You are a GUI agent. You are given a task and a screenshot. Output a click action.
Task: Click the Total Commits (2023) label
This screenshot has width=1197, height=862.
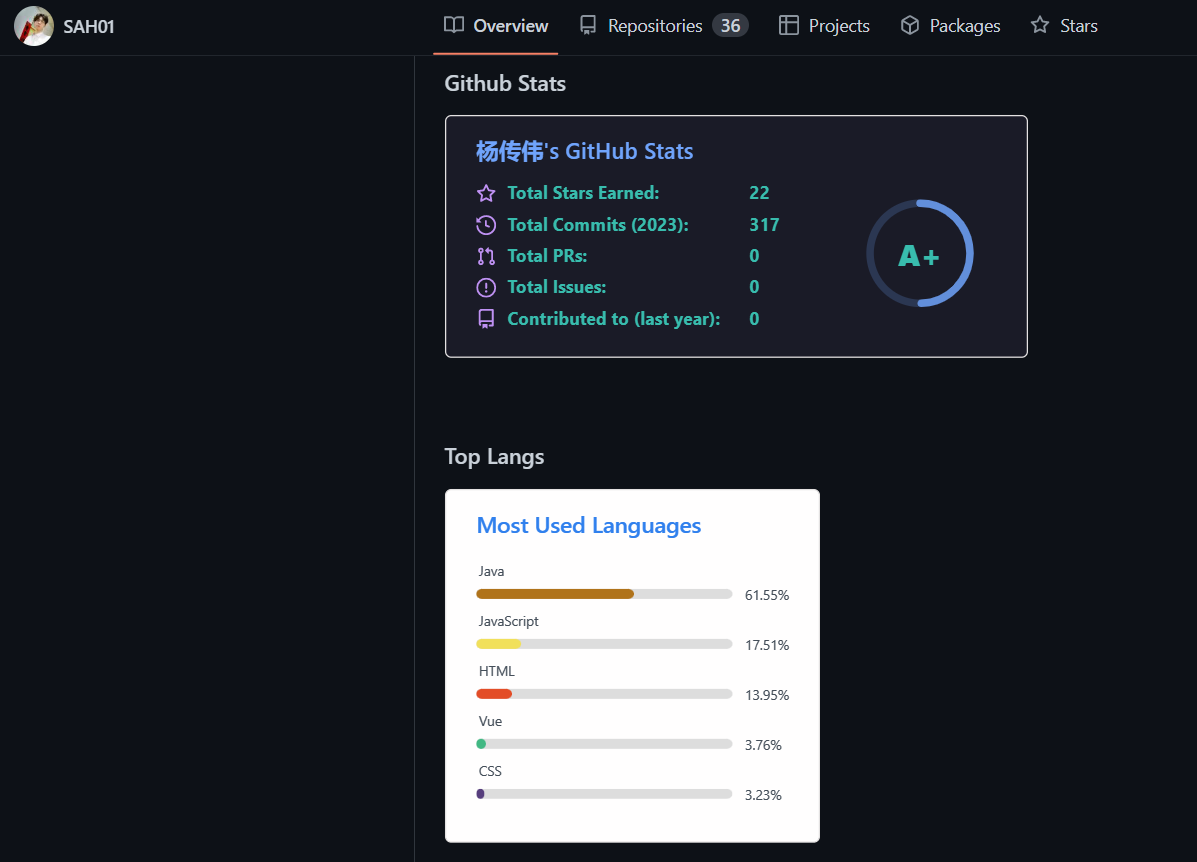click(x=598, y=225)
